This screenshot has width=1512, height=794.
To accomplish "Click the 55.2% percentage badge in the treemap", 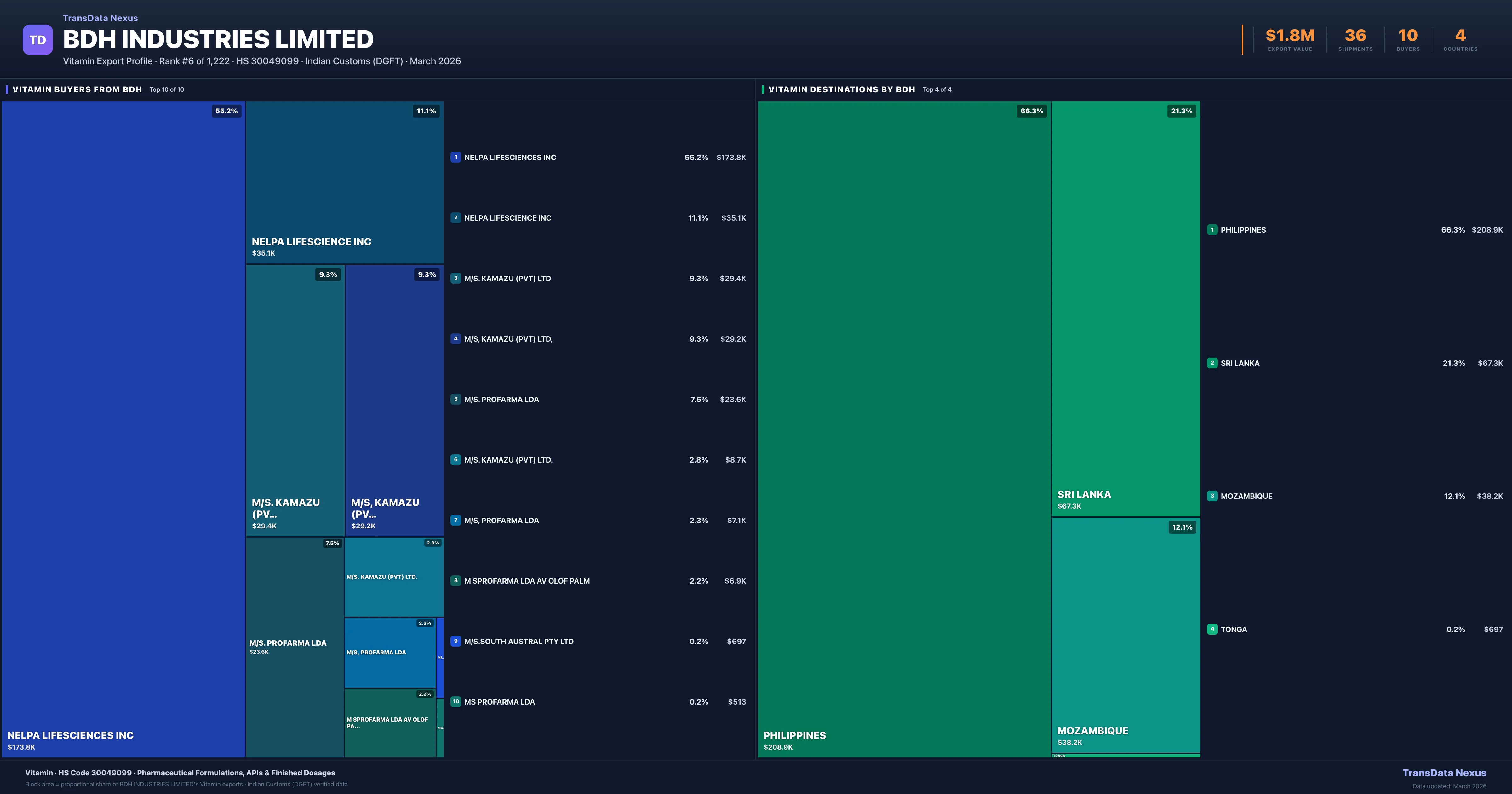I will pyautogui.click(x=226, y=111).
